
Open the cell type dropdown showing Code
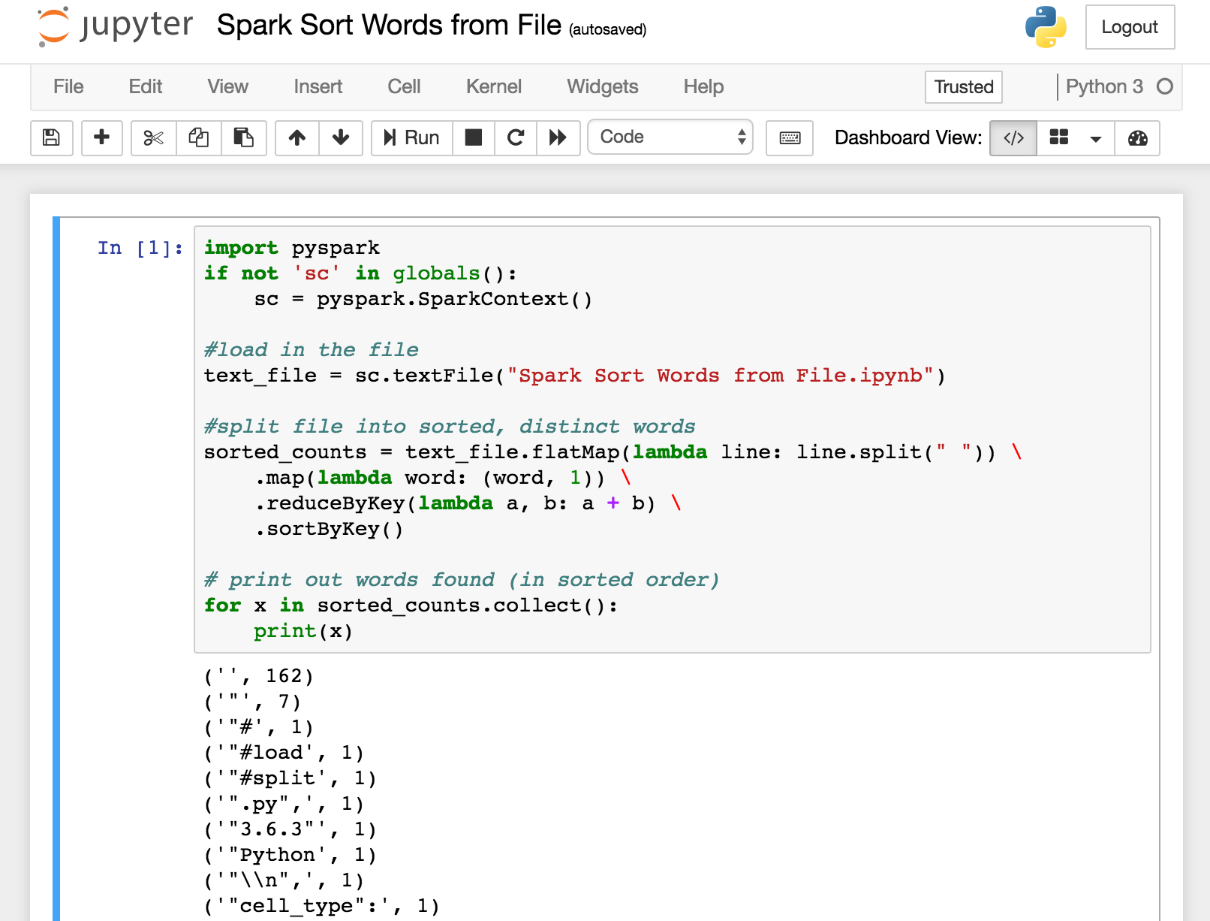click(x=670, y=137)
